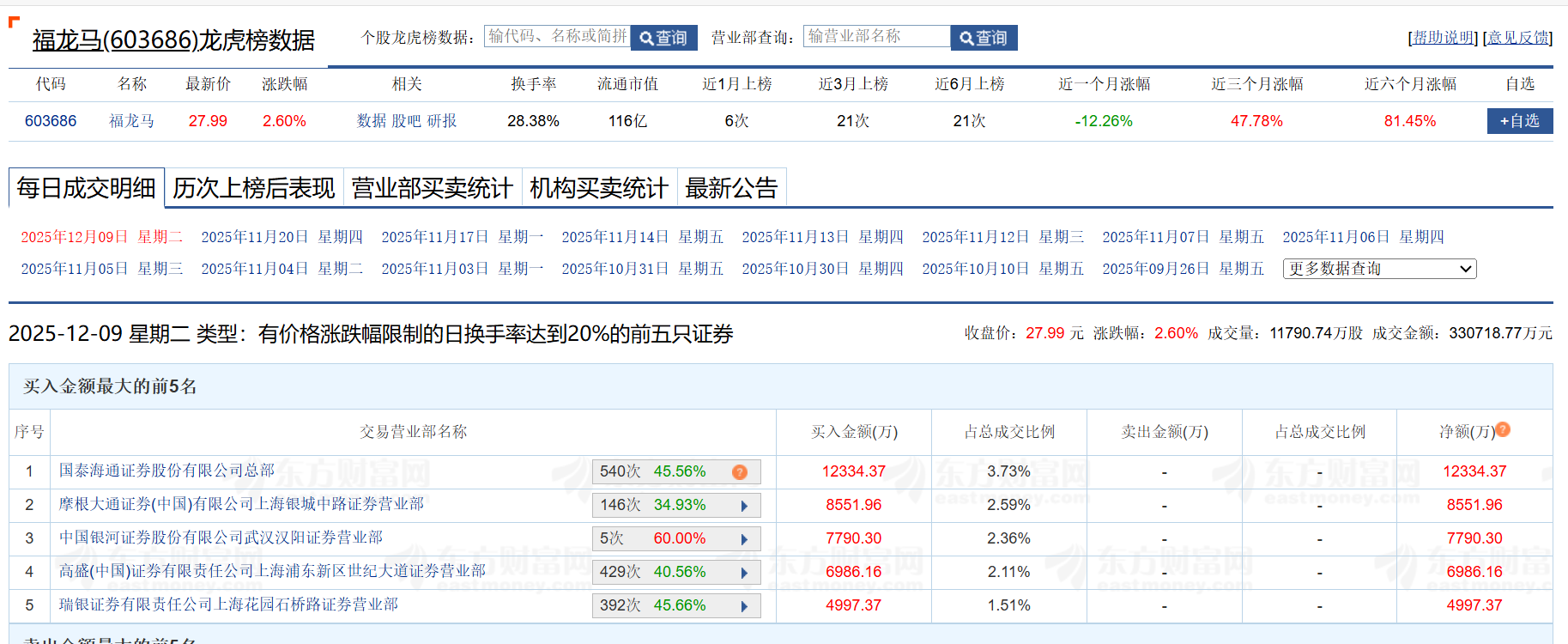Open 摩根大通证券(中国)上海银城中路 branch link
This screenshot has height=644, width=1568.
pos(241,504)
